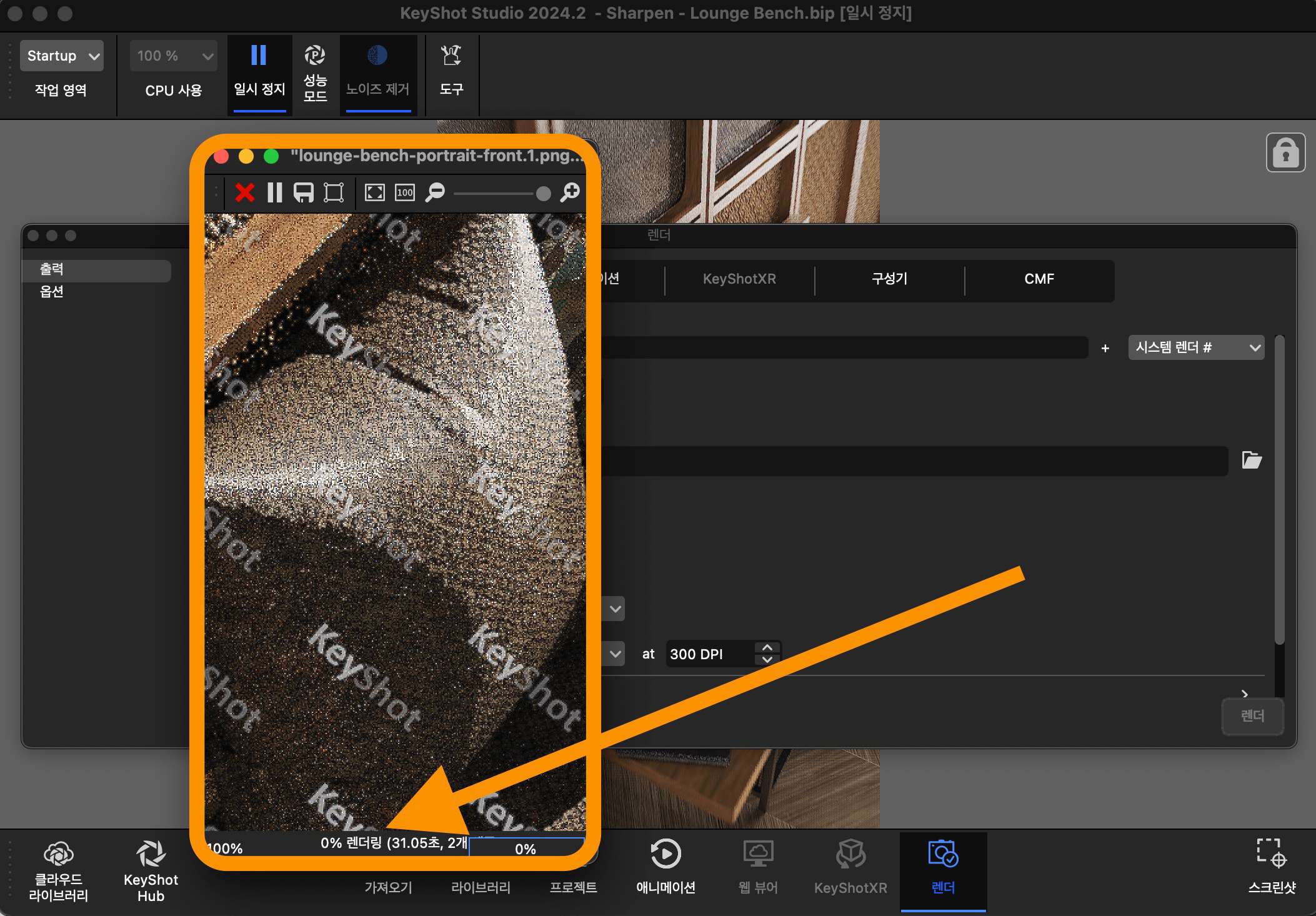Zoom in with the plus magnifier
This screenshot has width=1316, height=916.
tap(570, 192)
